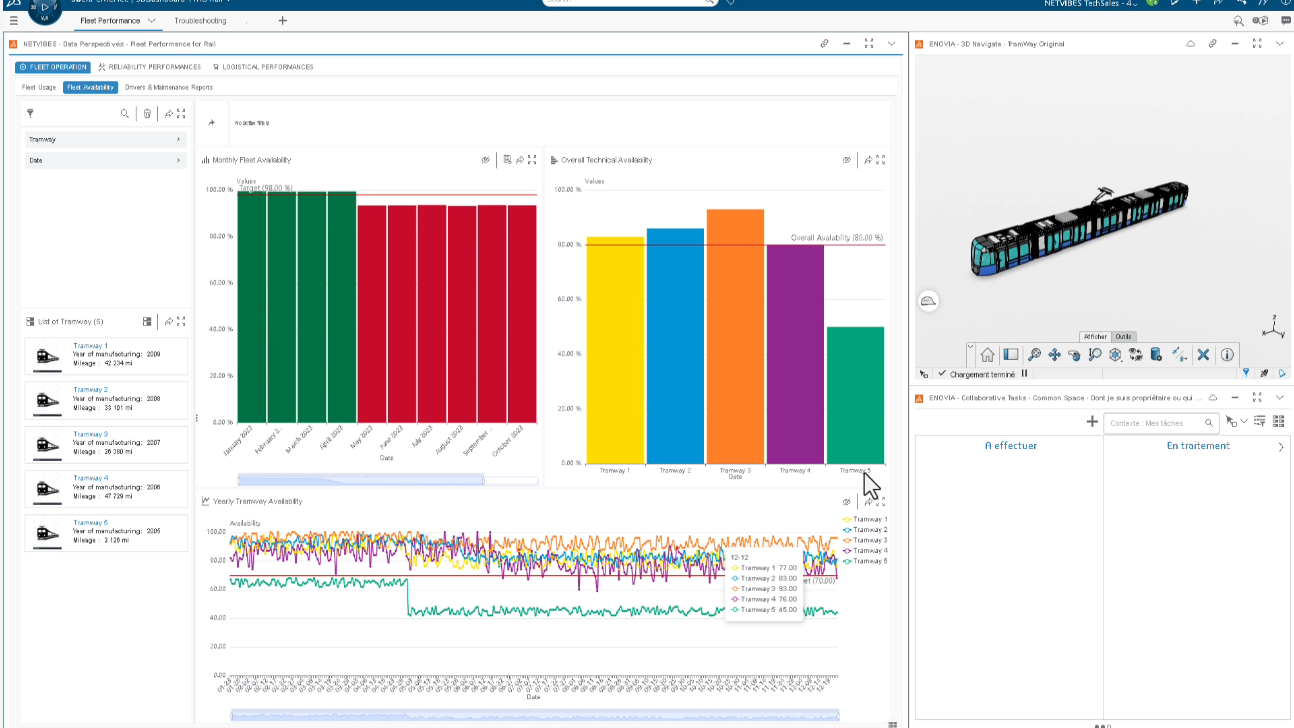
Task: Click the search icon in the filter panel
Action: pos(125,114)
